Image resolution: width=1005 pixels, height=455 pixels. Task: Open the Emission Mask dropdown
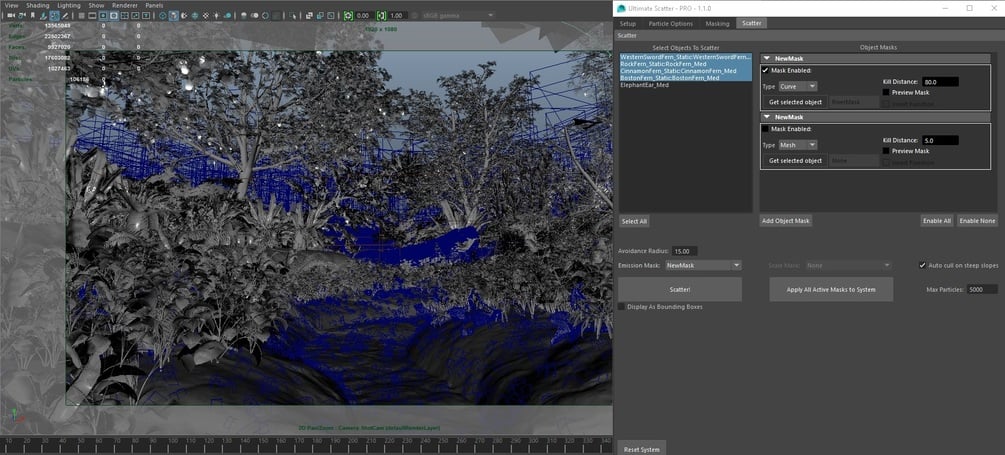click(703, 265)
